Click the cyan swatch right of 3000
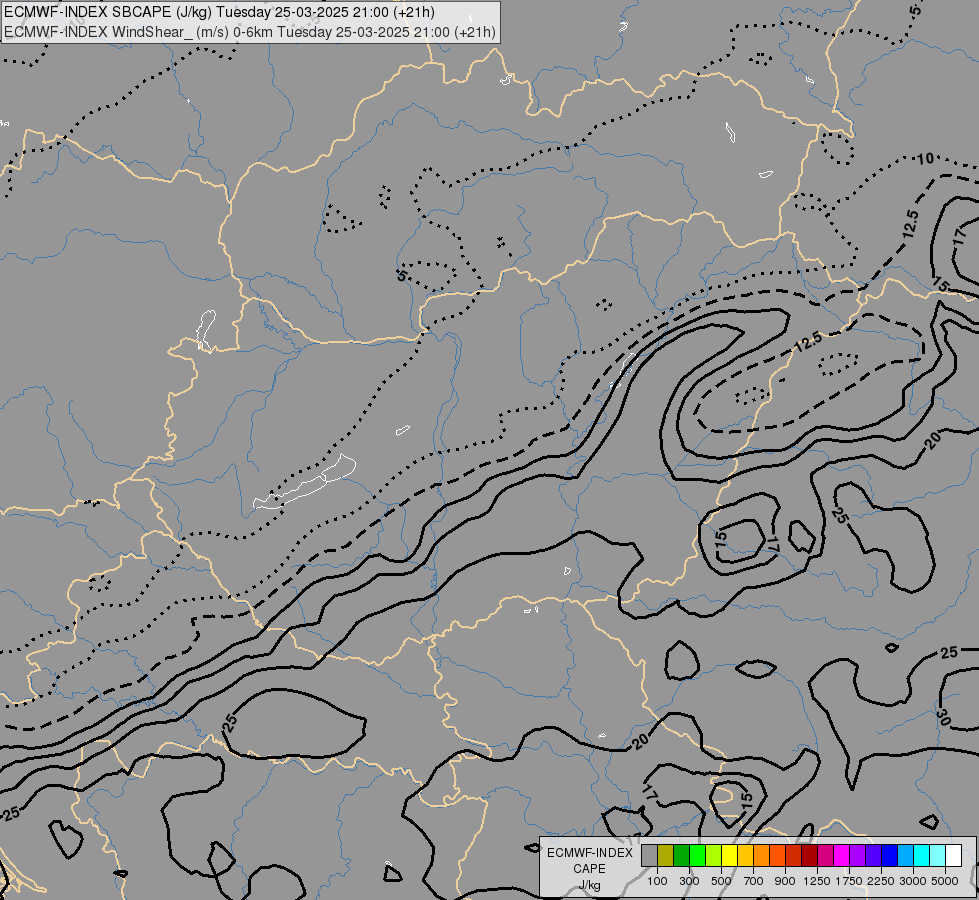Image resolution: width=979 pixels, height=900 pixels. (x=922, y=855)
